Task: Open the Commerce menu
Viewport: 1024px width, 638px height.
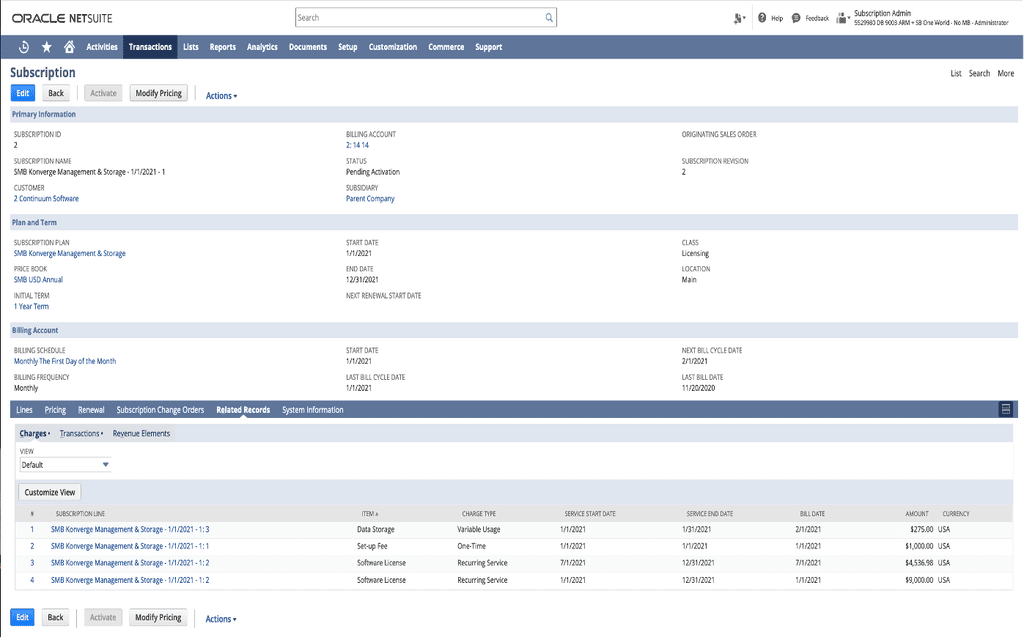Action: click(x=446, y=47)
